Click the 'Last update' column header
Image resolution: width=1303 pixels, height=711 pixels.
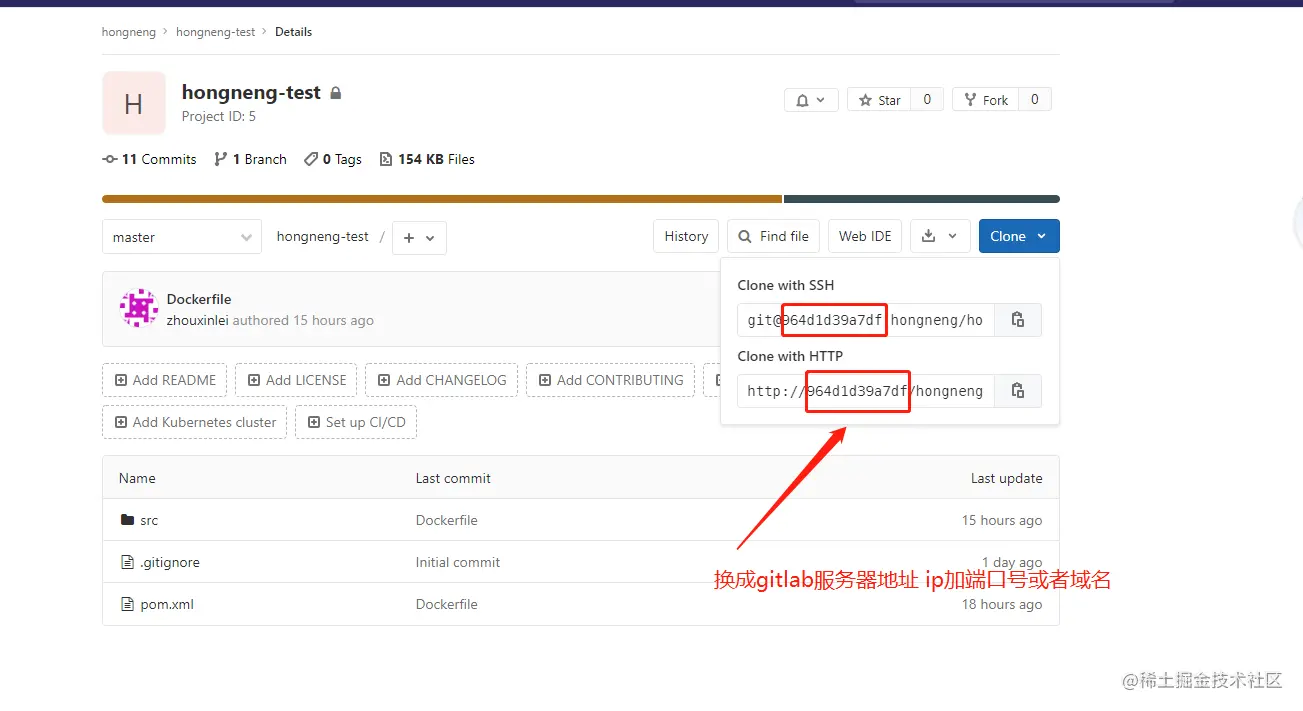[x=1007, y=478]
